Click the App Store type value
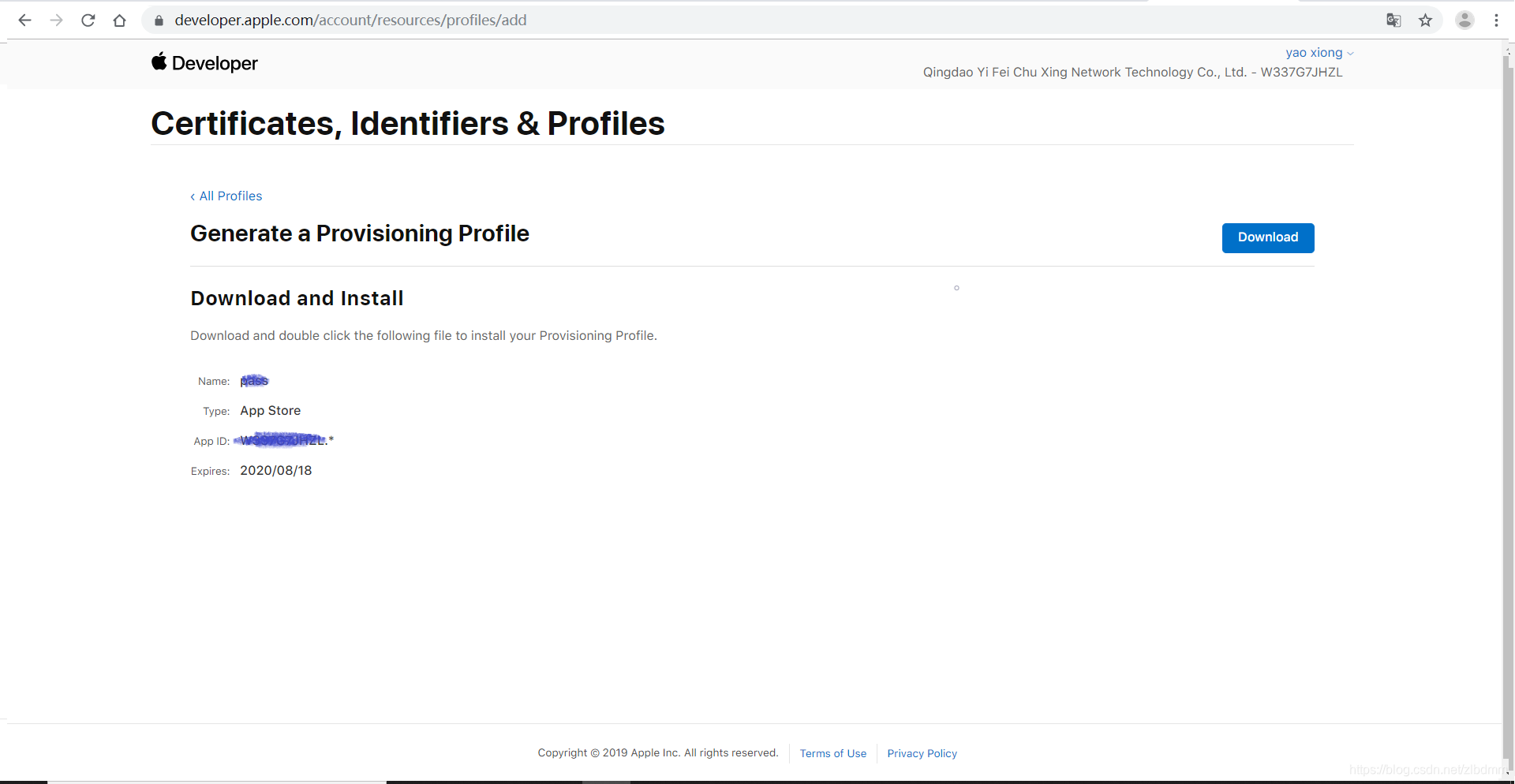This screenshot has height=784, width=1515. tap(271, 411)
